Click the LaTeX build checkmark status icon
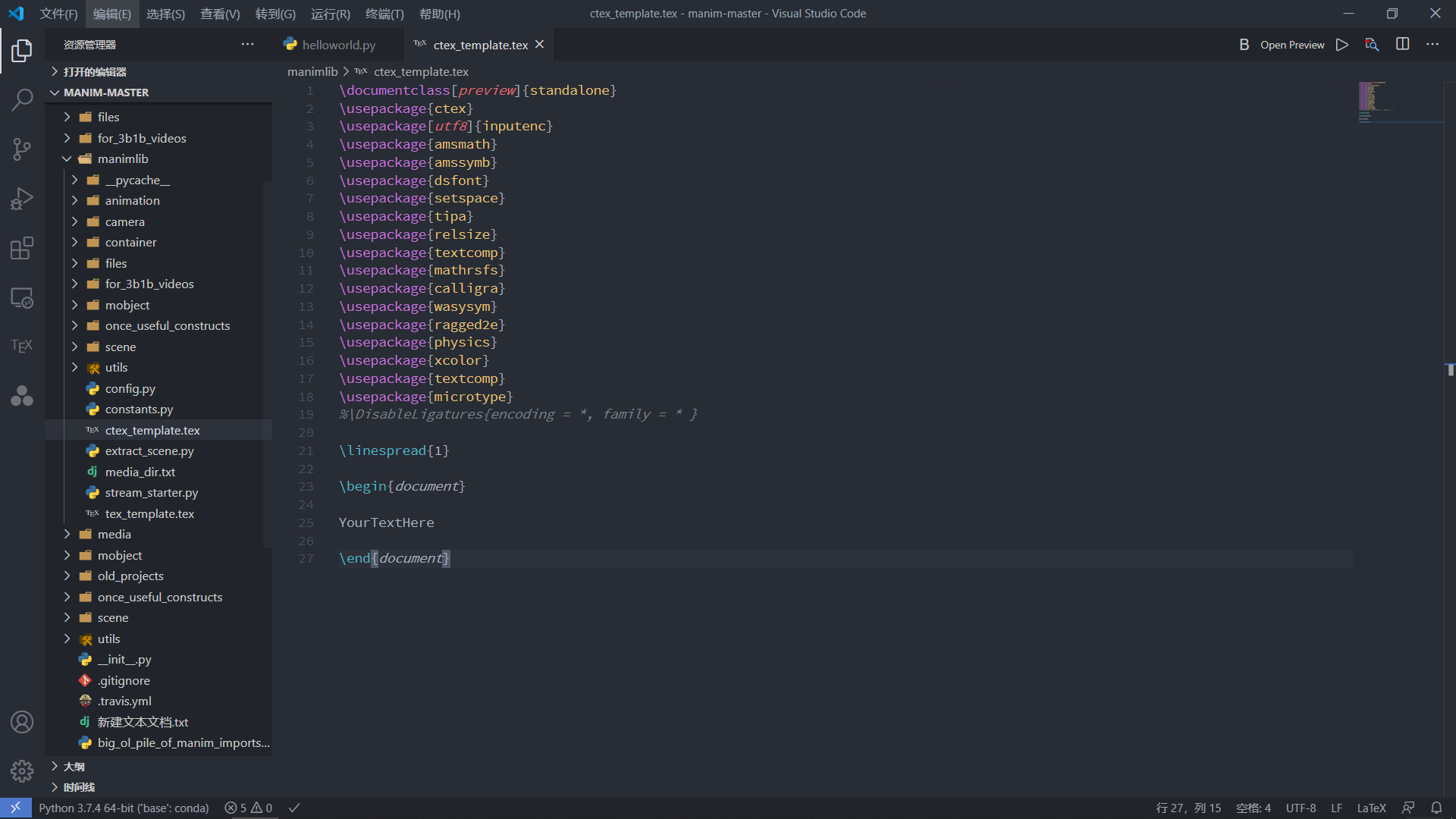The width and height of the screenshot is (1456, 819). coord(294,808)
